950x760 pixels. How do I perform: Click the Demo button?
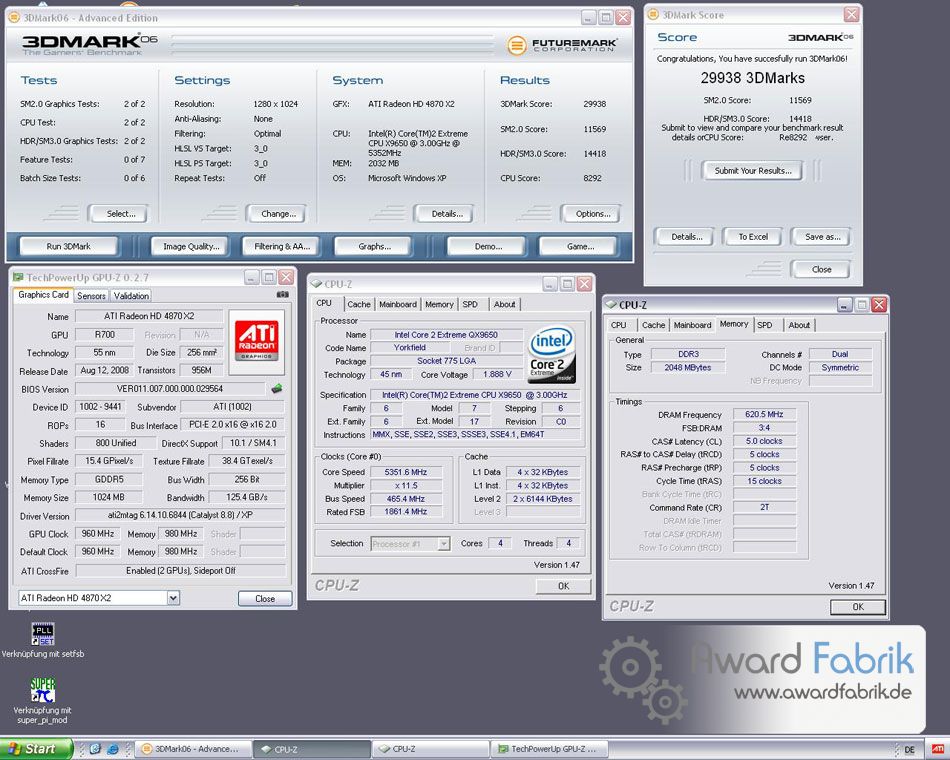coord(487,246)
